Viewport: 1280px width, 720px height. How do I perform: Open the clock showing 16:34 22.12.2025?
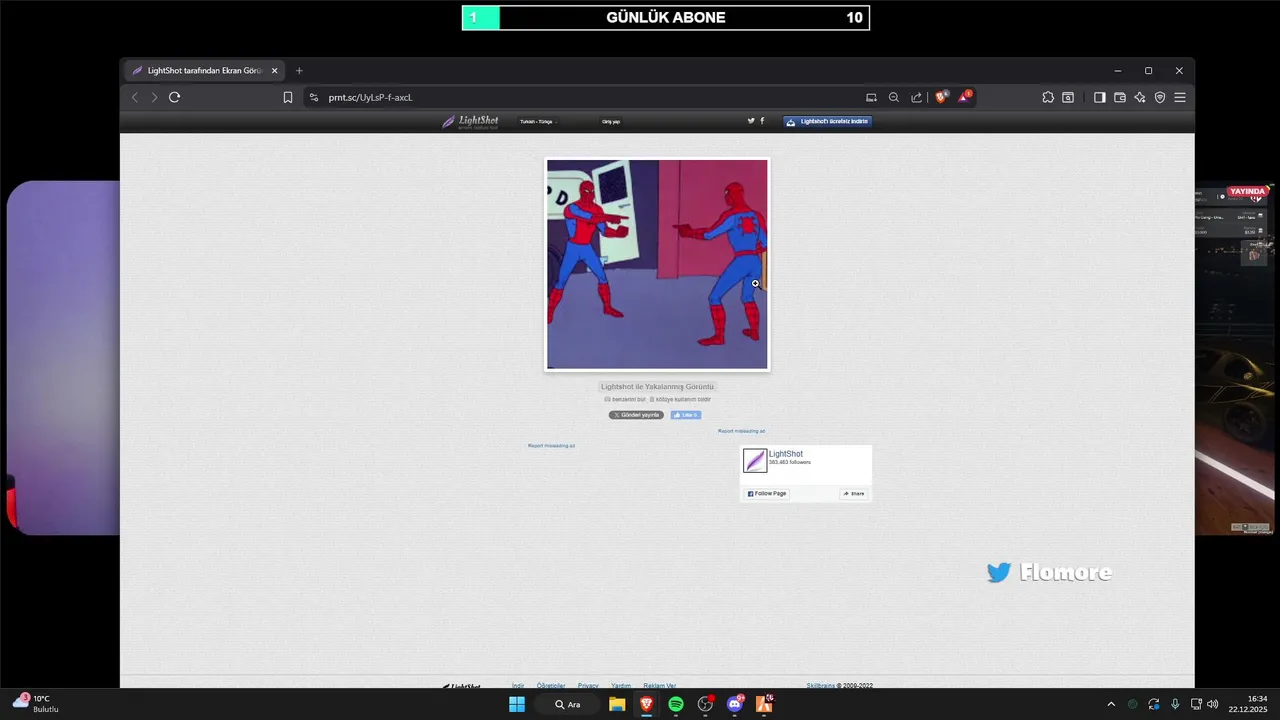tap(1249, 704)
